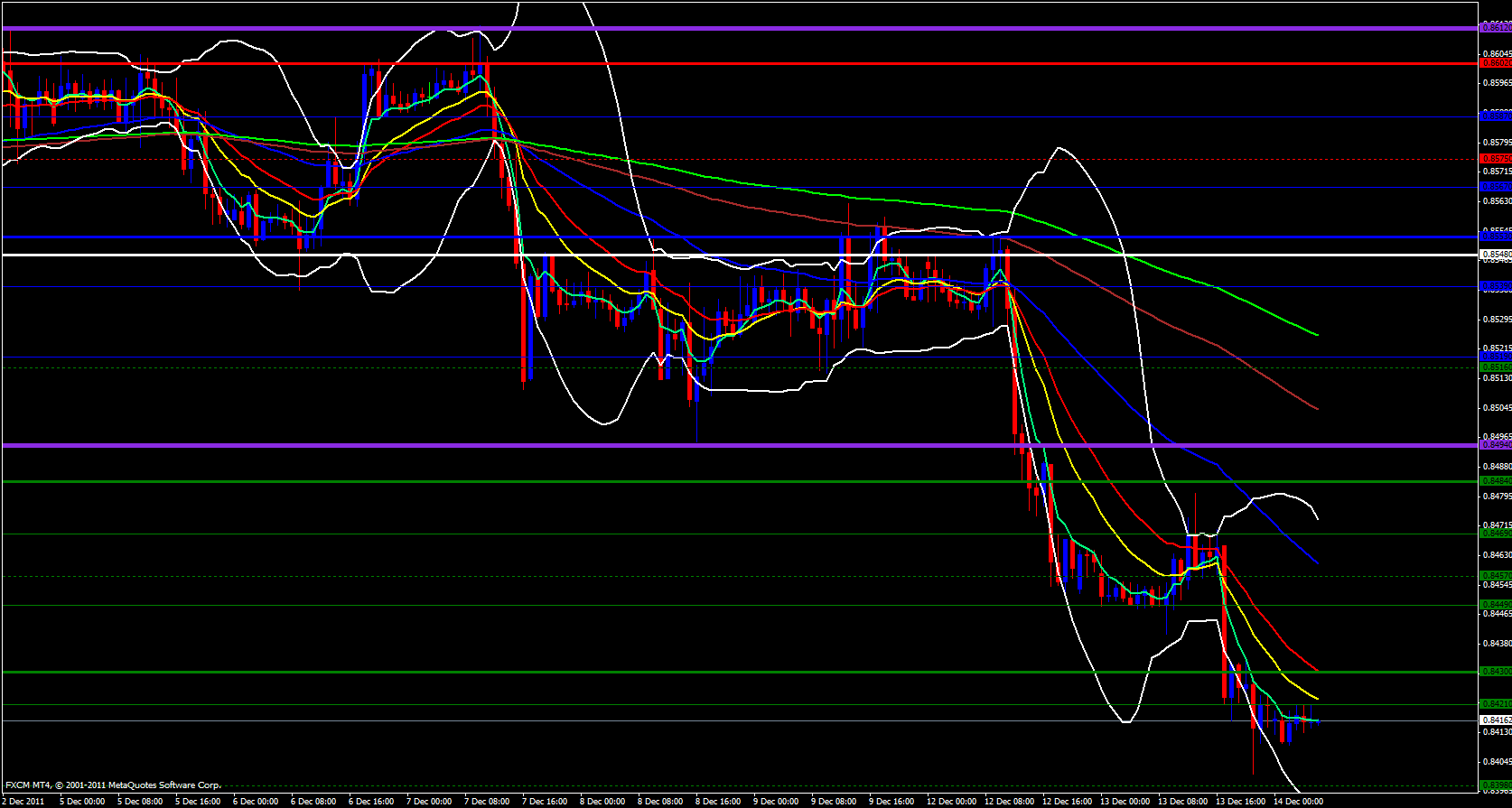Click the 7 Dec 08:00 time label
The width and height of the screenshot is (1512, 808).
pos(487,802)
